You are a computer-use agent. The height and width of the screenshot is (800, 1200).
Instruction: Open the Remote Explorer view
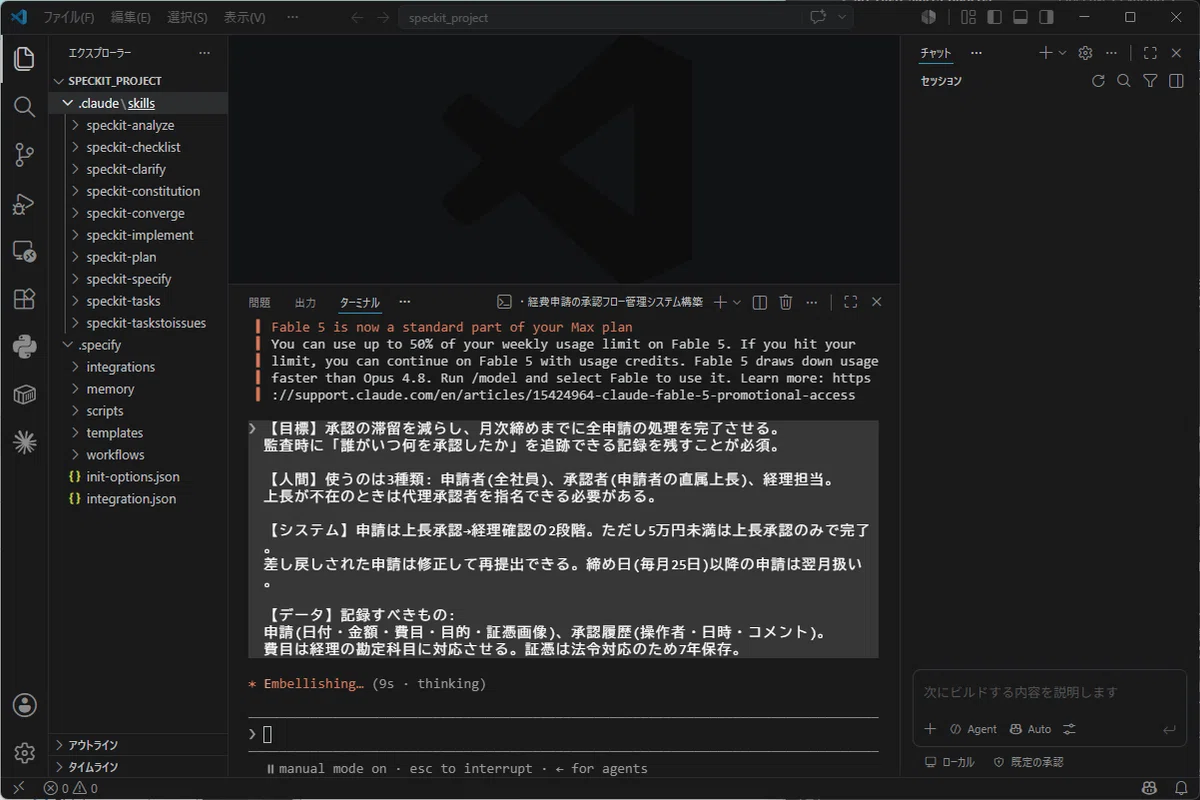(x=24, y=251)
